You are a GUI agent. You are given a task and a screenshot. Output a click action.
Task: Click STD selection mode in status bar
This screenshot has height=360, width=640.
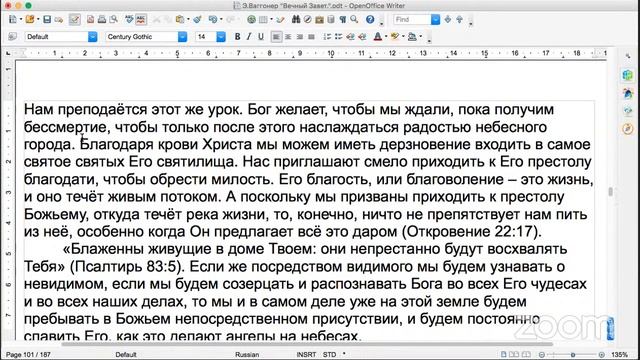click(x=329, y=354)
